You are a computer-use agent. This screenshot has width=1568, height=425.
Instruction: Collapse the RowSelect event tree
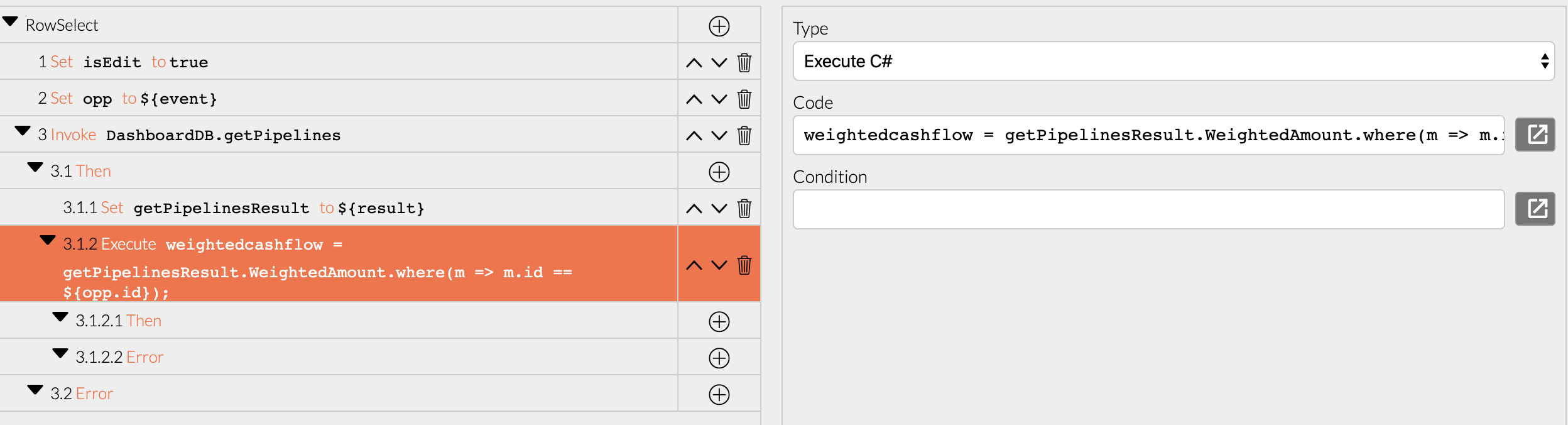click(10, 21)
